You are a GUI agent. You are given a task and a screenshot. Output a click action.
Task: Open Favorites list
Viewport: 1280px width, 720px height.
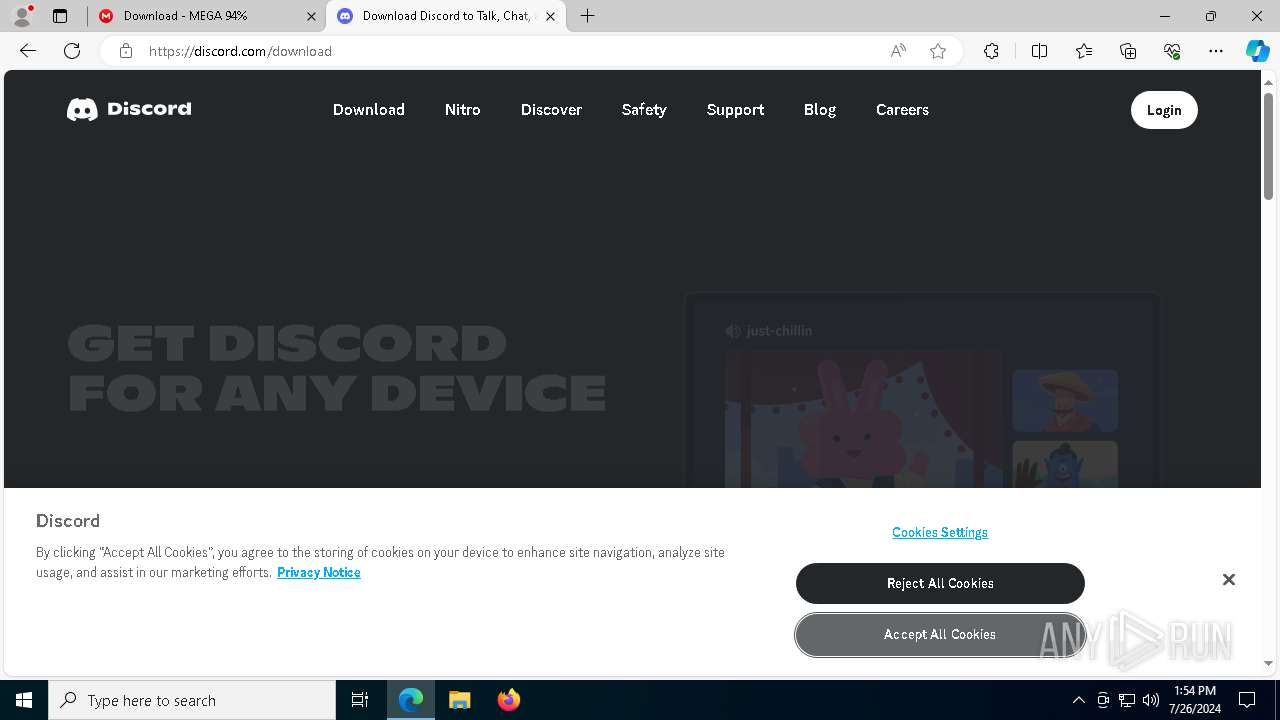point(1084,51)
